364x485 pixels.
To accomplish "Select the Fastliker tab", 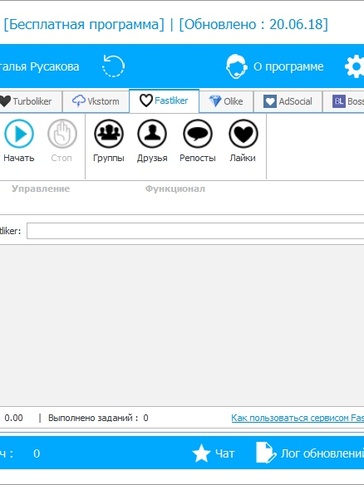I will pyautogui.click(x=164, y=101).
